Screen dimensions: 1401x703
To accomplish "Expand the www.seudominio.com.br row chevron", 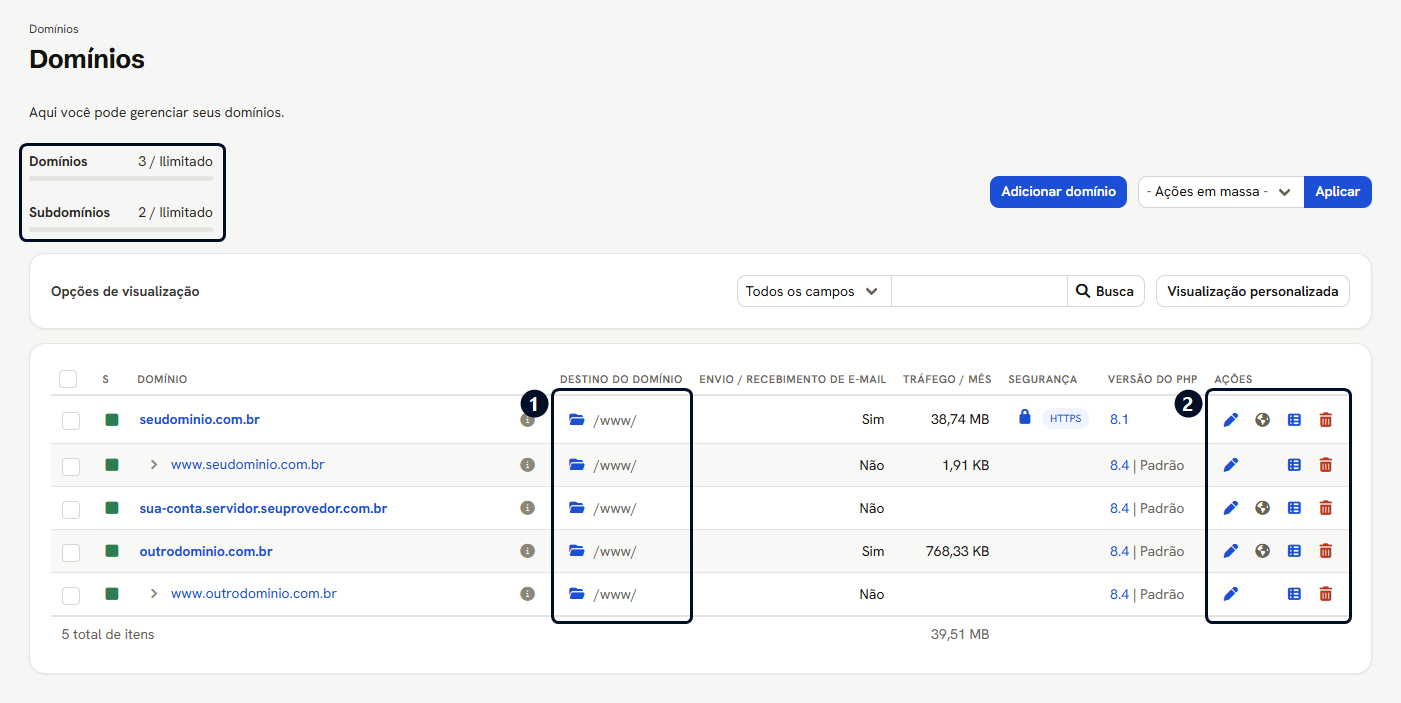I will coord(154,465).
